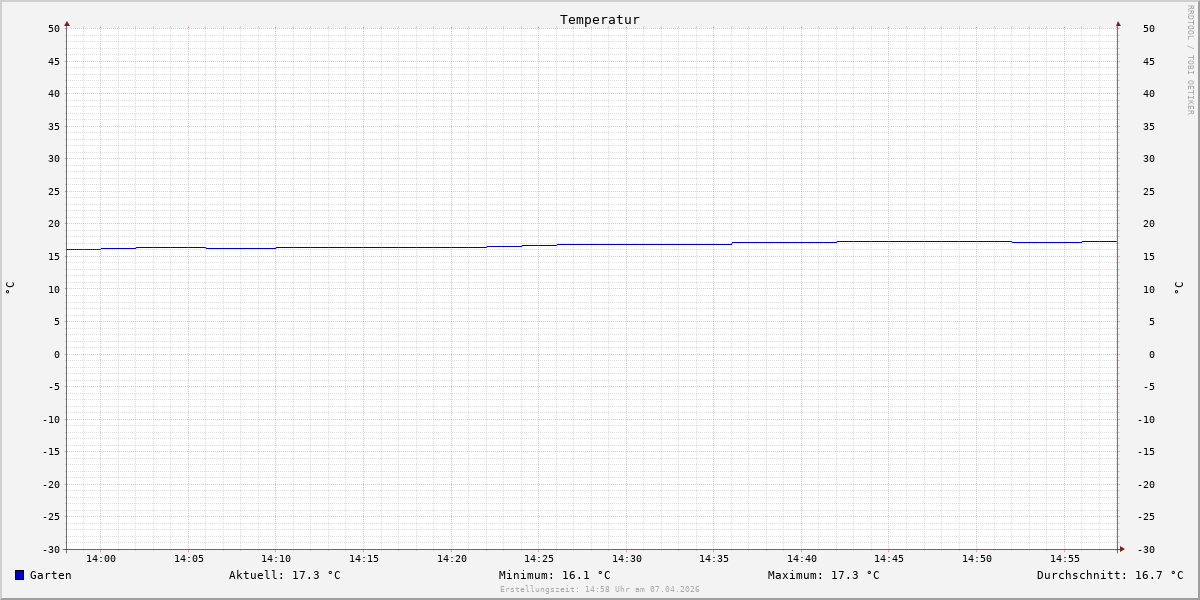1200x600 pixels.
Task: Click the -30 label on the right y-axis
Action: pos(1145,549)
